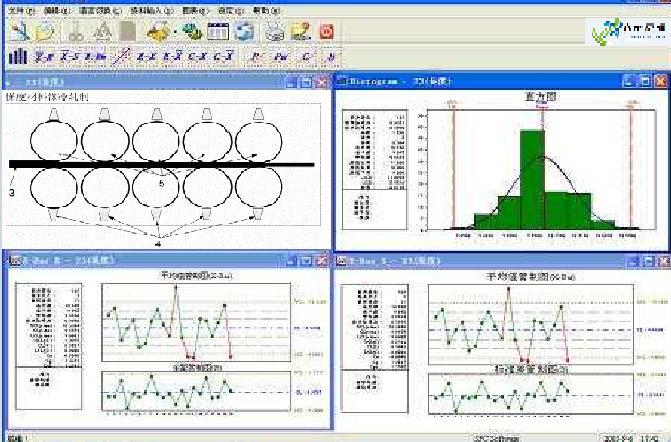Select the C attribute chart icon
The width and height of the screenshot is (671, 442).
coord(306,56)
